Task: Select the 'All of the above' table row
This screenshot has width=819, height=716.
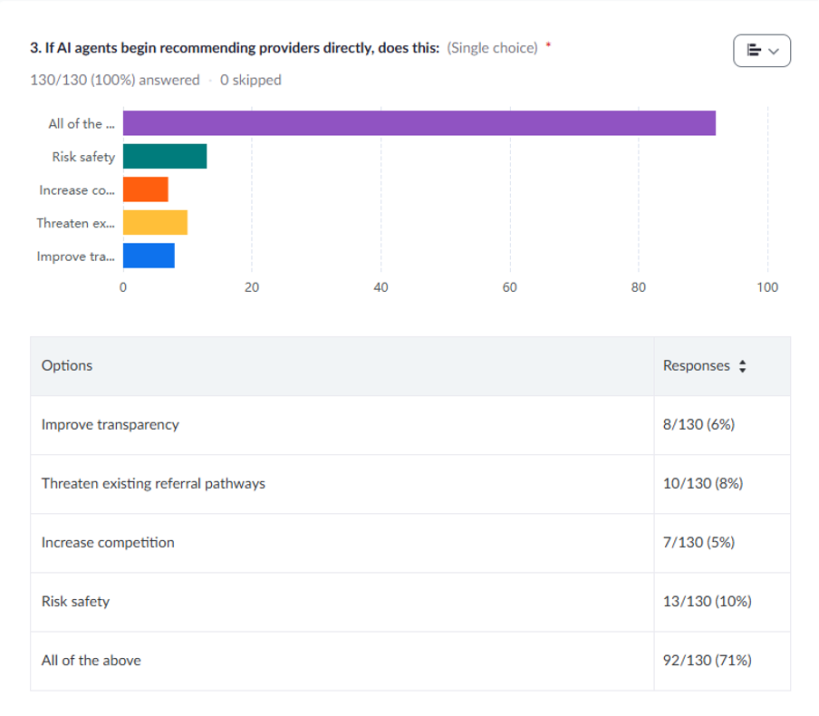Action: click(91, 661)
